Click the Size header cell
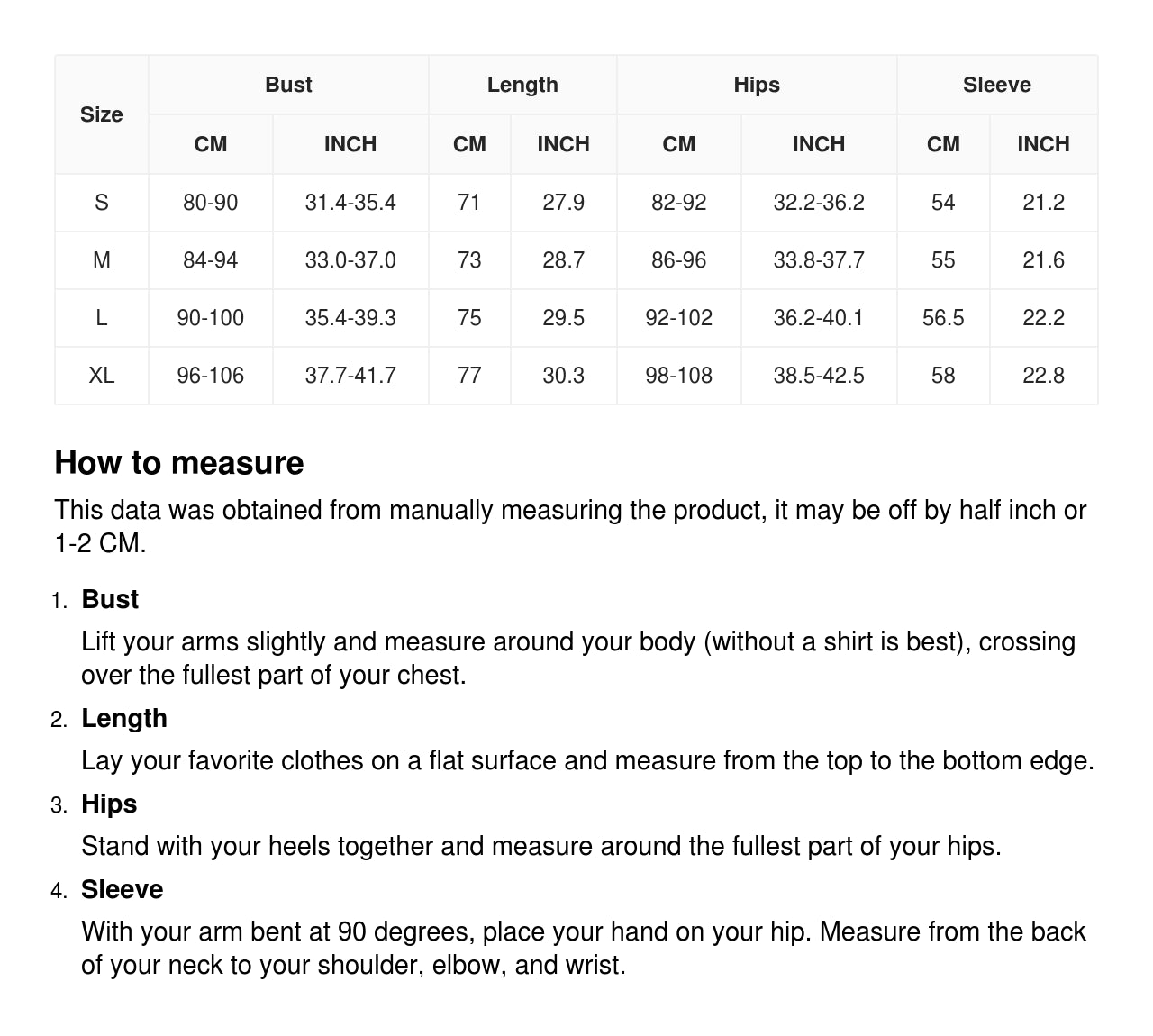This screenshot has width=1153, height=1036. click(101, 114)
